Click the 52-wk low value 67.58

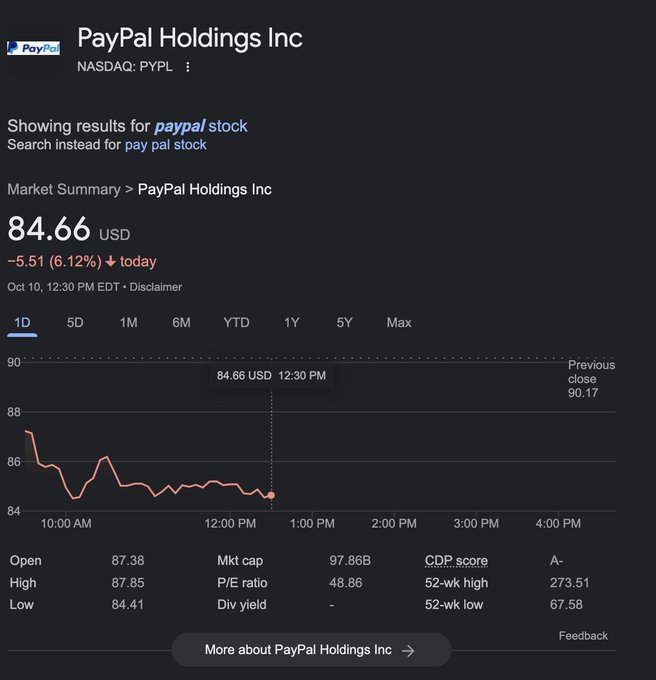566,605
